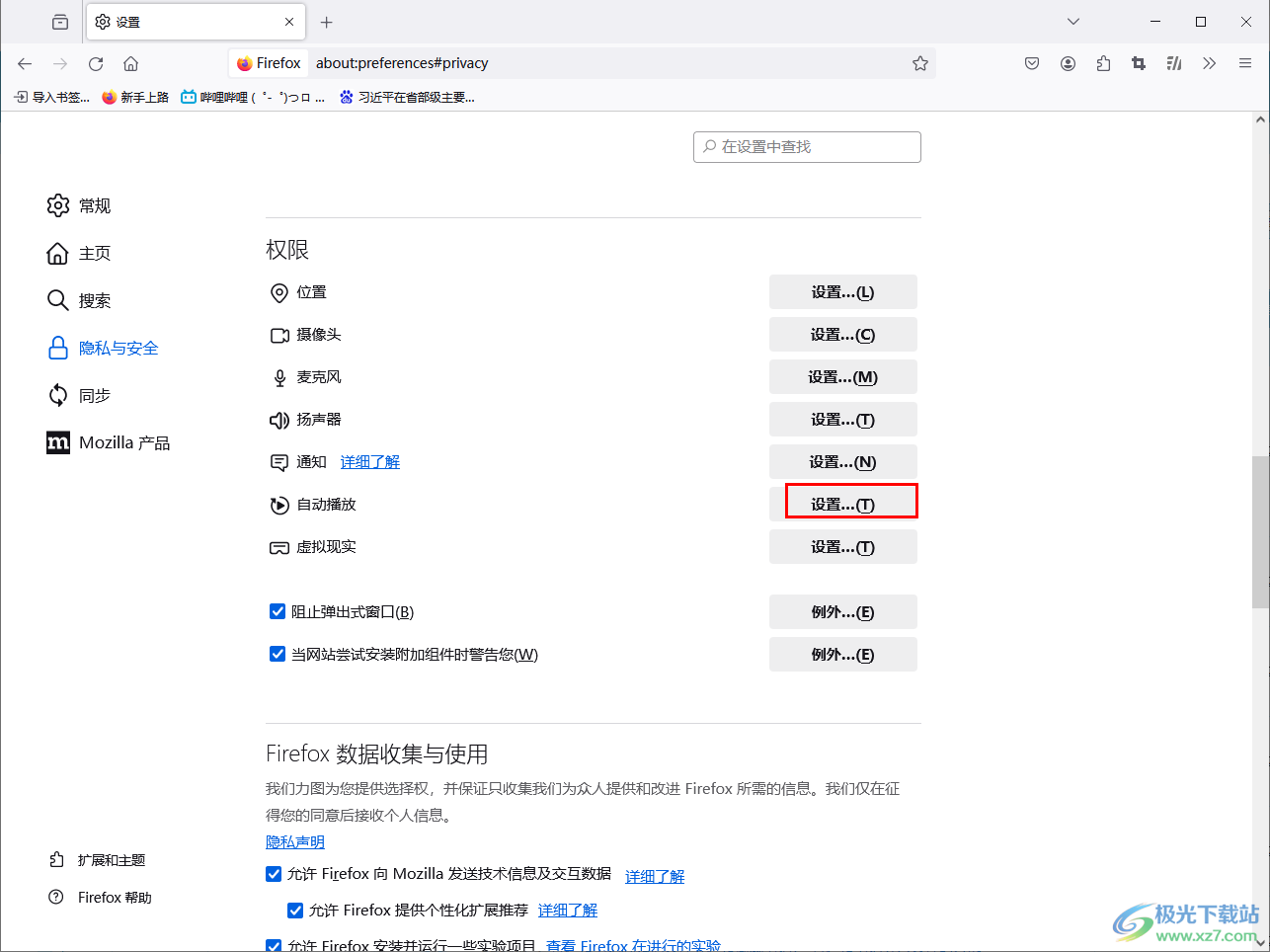Open the 隐私声明 link
This screenshot has width=1270, height=952.
tap(295, 842)
